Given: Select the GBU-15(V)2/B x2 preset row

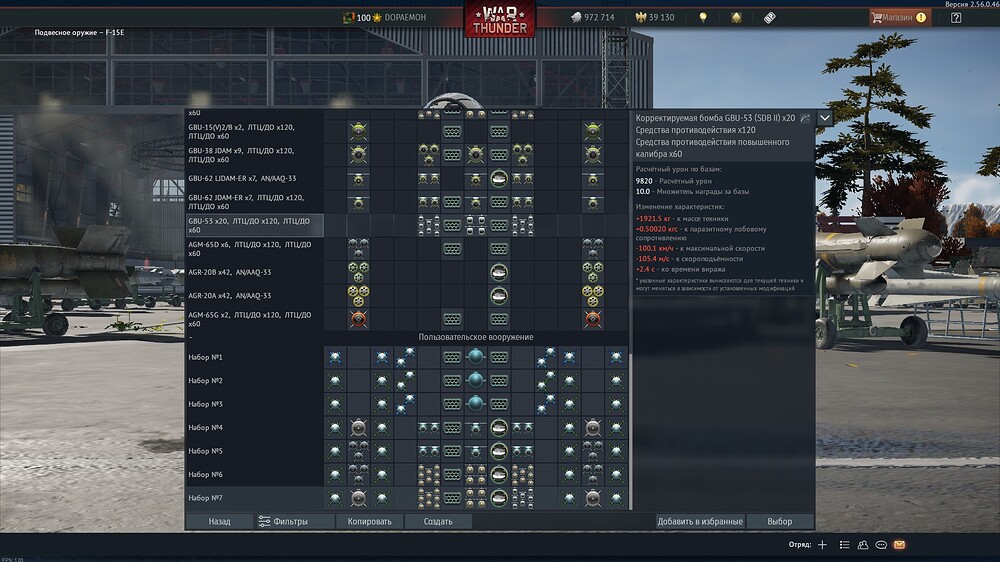Looking at the screenshot, I should pyautogui.click(x=254, y=131).
